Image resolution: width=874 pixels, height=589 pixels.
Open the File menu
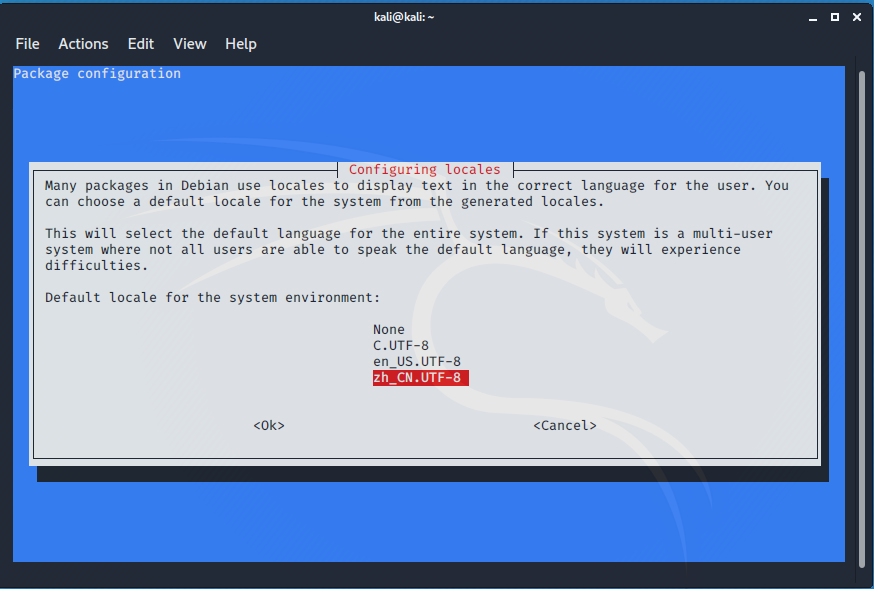(x=27, y=44)
